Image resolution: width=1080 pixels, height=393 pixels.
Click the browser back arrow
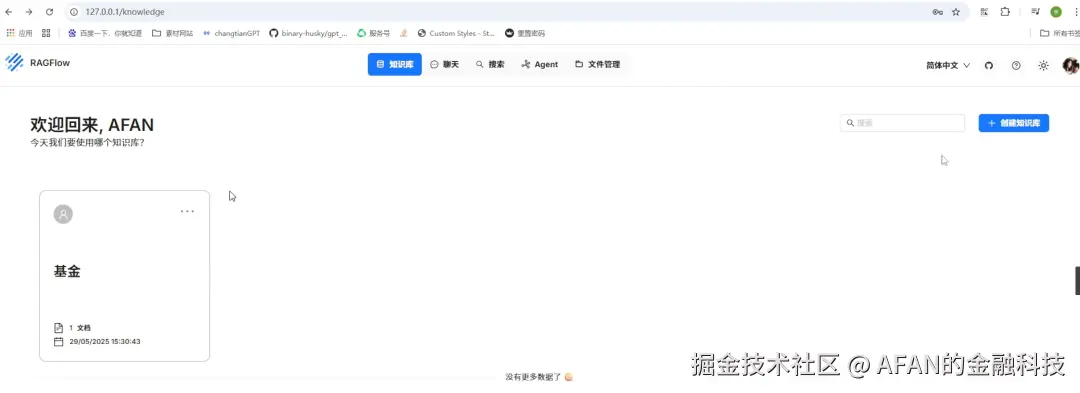point(9,12)
